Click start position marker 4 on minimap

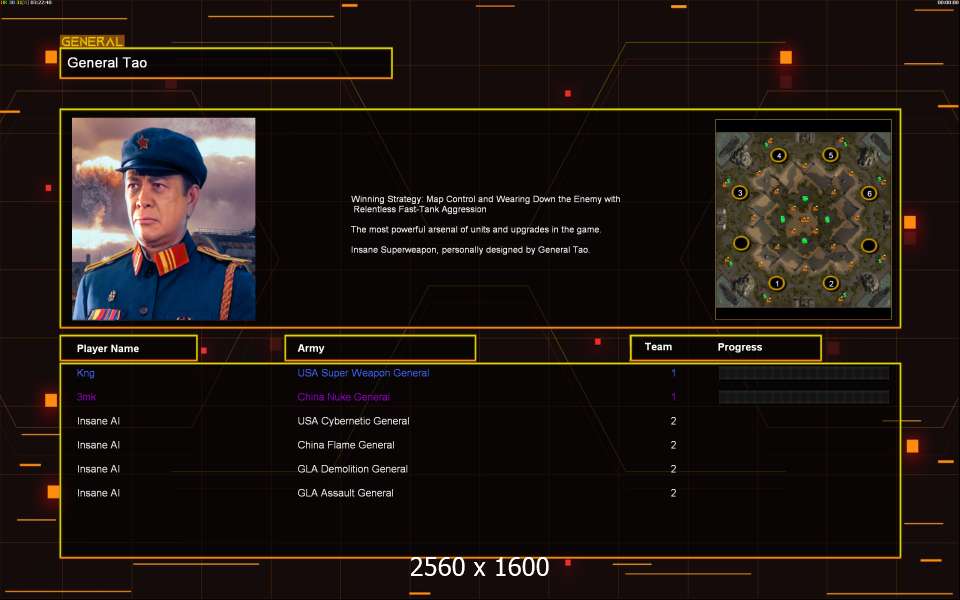[778, 156]
